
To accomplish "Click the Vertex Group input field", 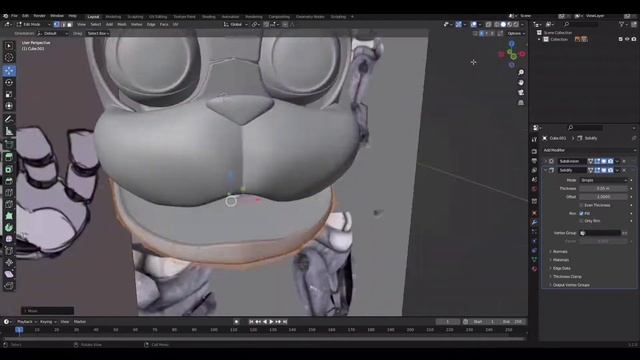I will (600, 233).
